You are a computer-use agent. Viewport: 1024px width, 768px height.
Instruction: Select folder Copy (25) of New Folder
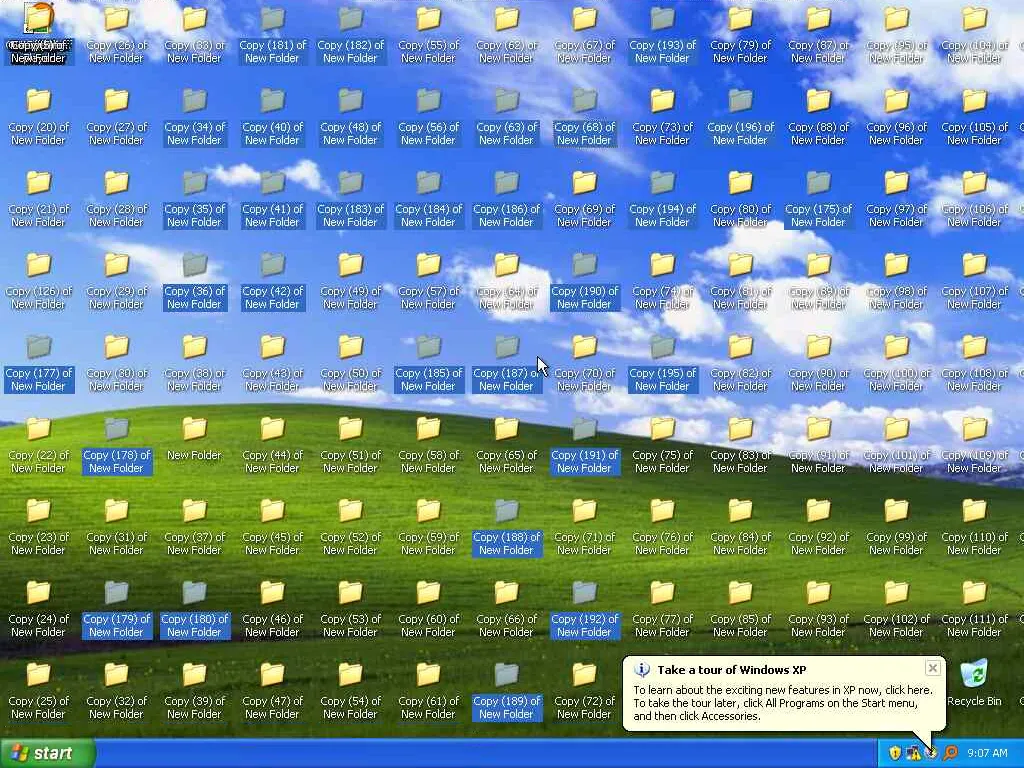tap(38, 691)
